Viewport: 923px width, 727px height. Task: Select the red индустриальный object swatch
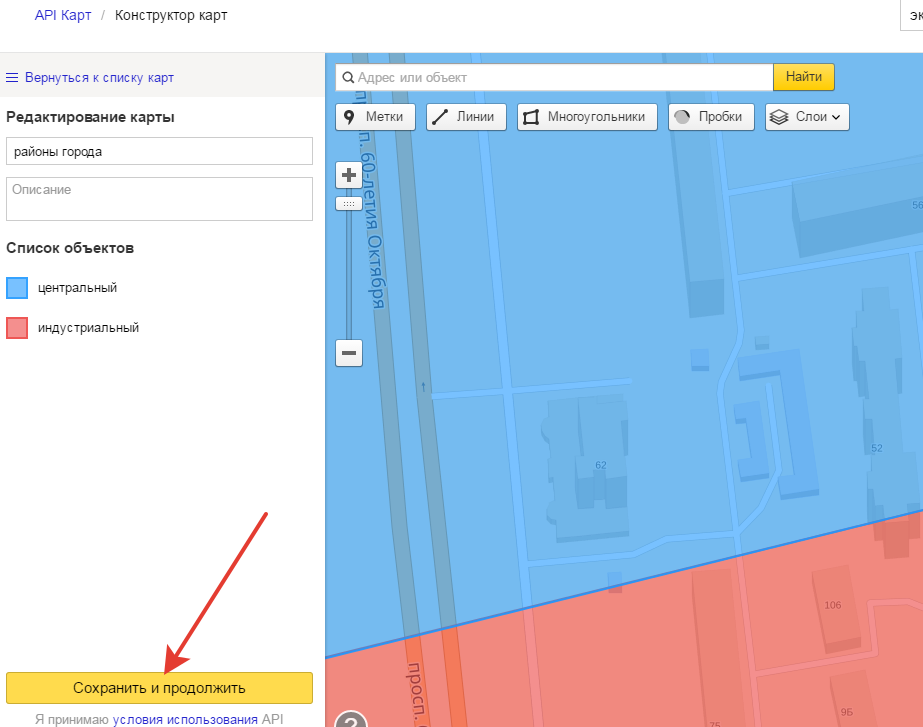click(17, 328)
